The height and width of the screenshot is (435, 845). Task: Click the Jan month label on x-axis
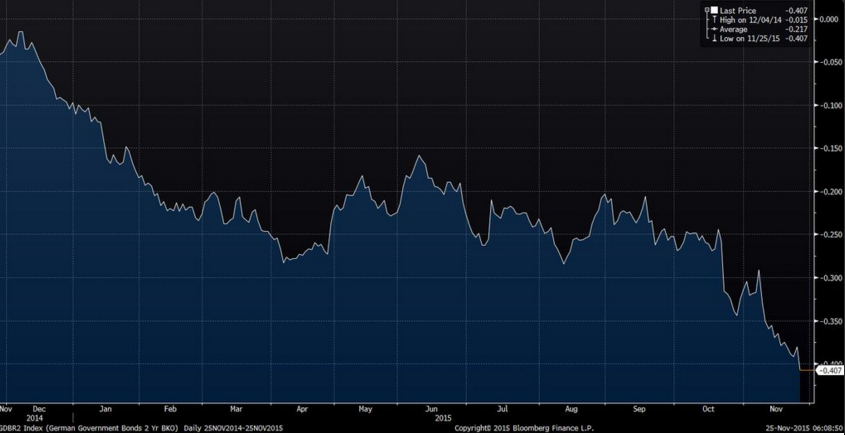(x=106, y=409)
